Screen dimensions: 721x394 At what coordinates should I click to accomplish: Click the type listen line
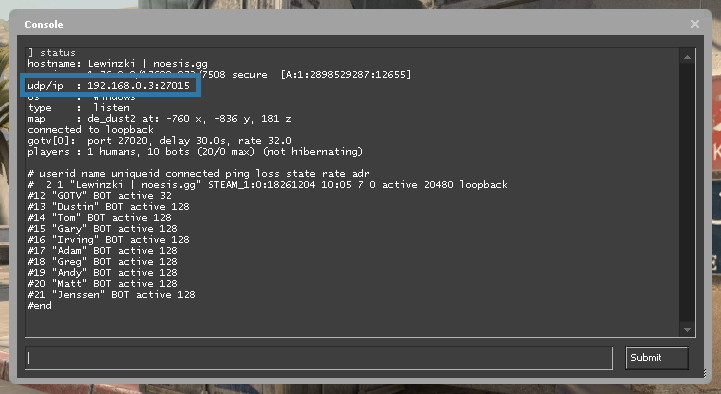[79, 108]
